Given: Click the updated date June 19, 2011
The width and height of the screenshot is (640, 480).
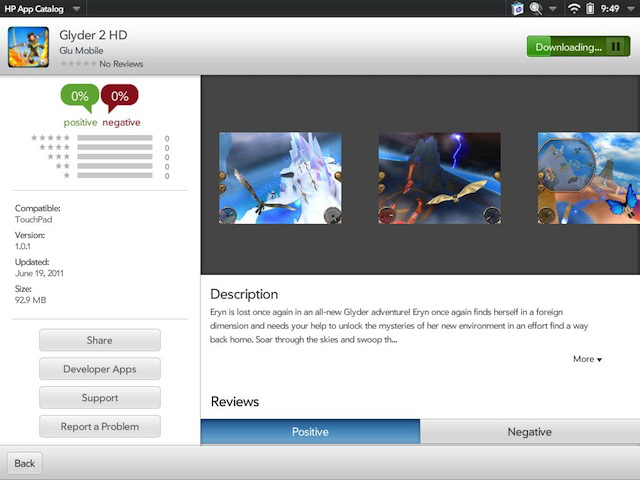Looking at the screenshot, I should (x=39, y=273).
